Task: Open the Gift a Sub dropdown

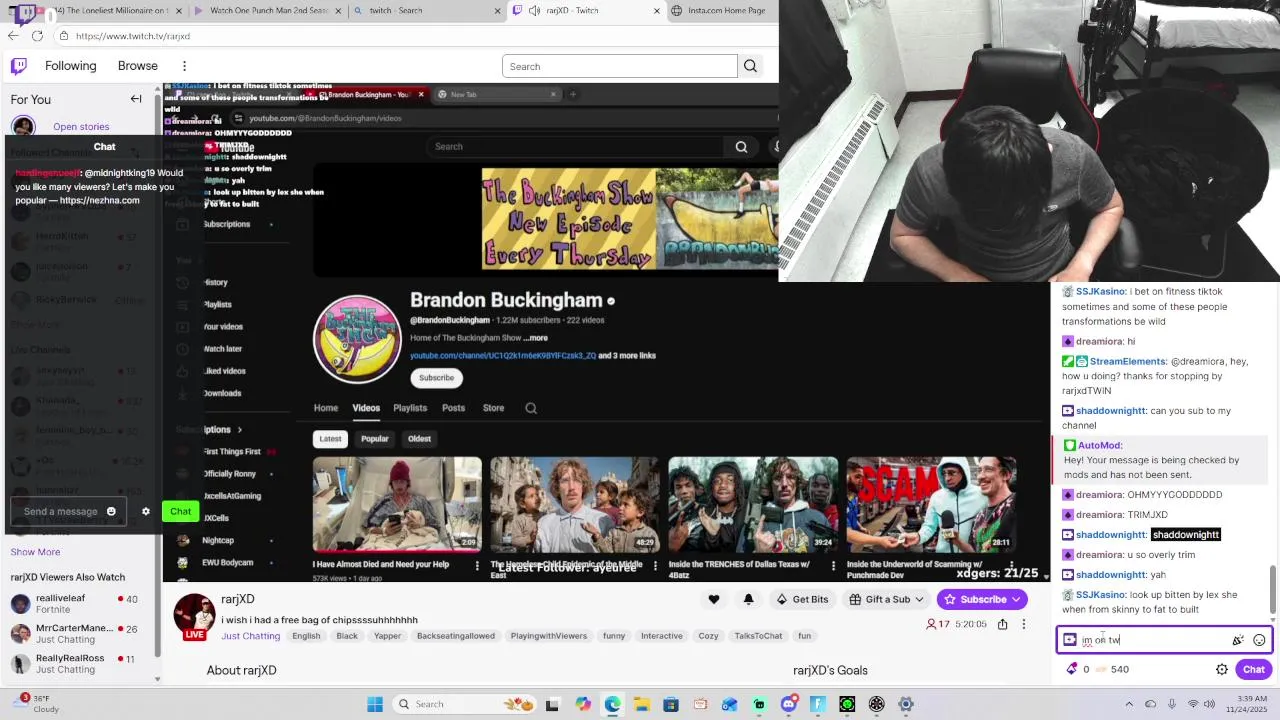Action: [886, 599]
